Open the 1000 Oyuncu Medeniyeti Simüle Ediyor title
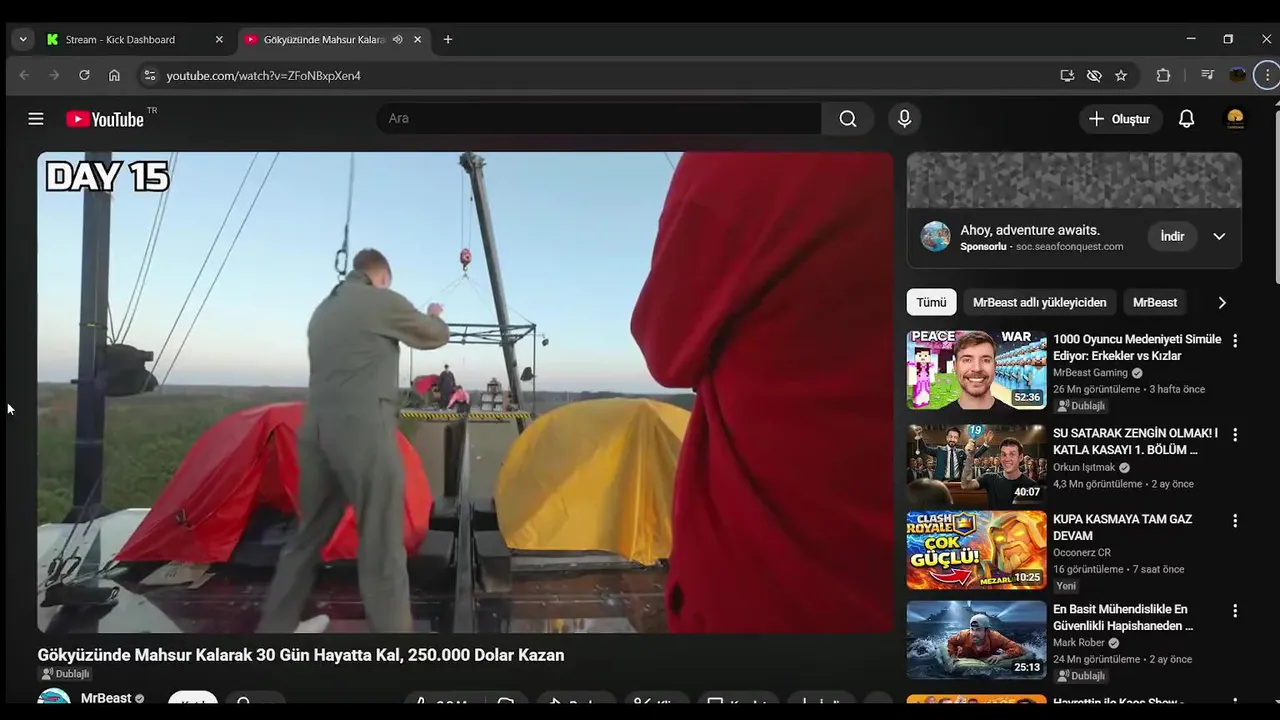 point(1137,347)
